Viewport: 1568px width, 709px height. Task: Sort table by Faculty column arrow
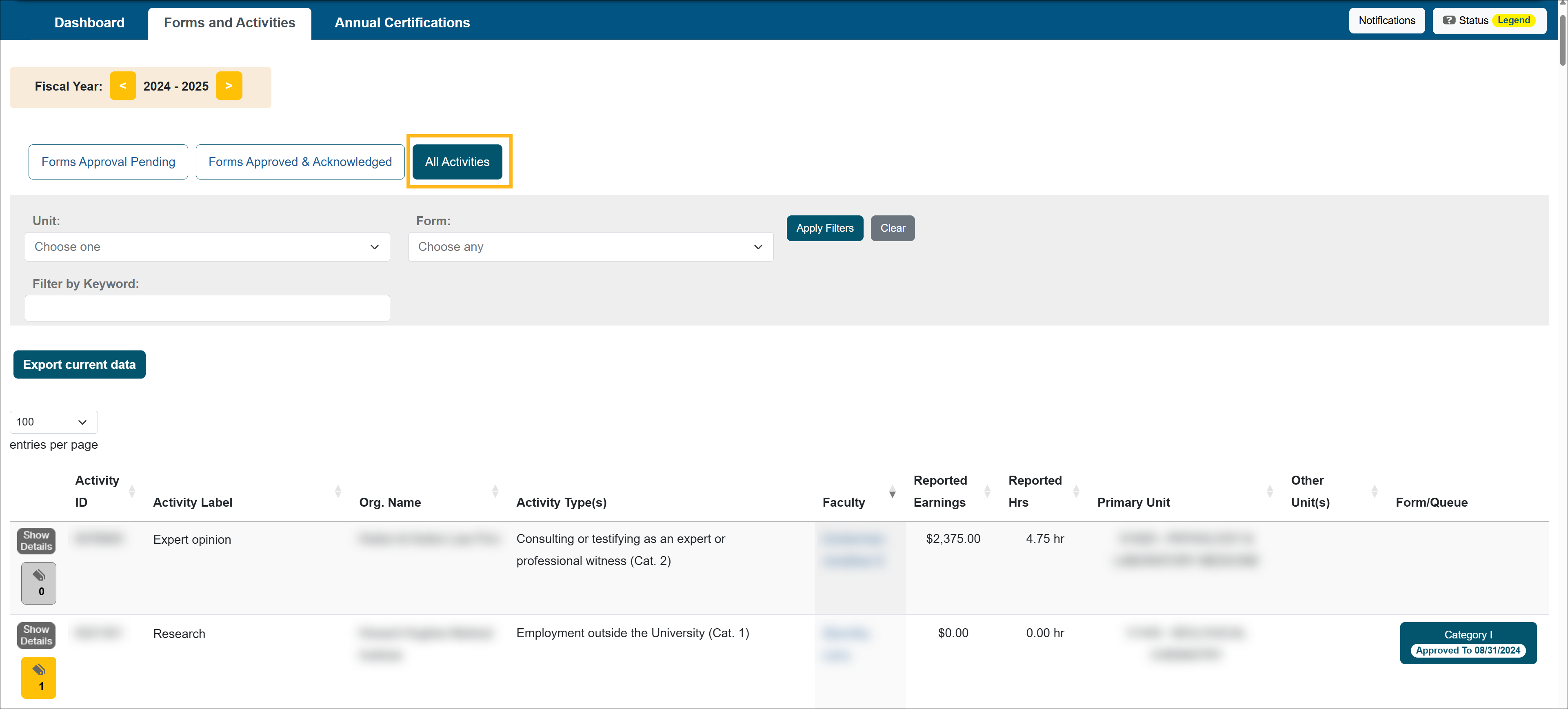point(892,491)
